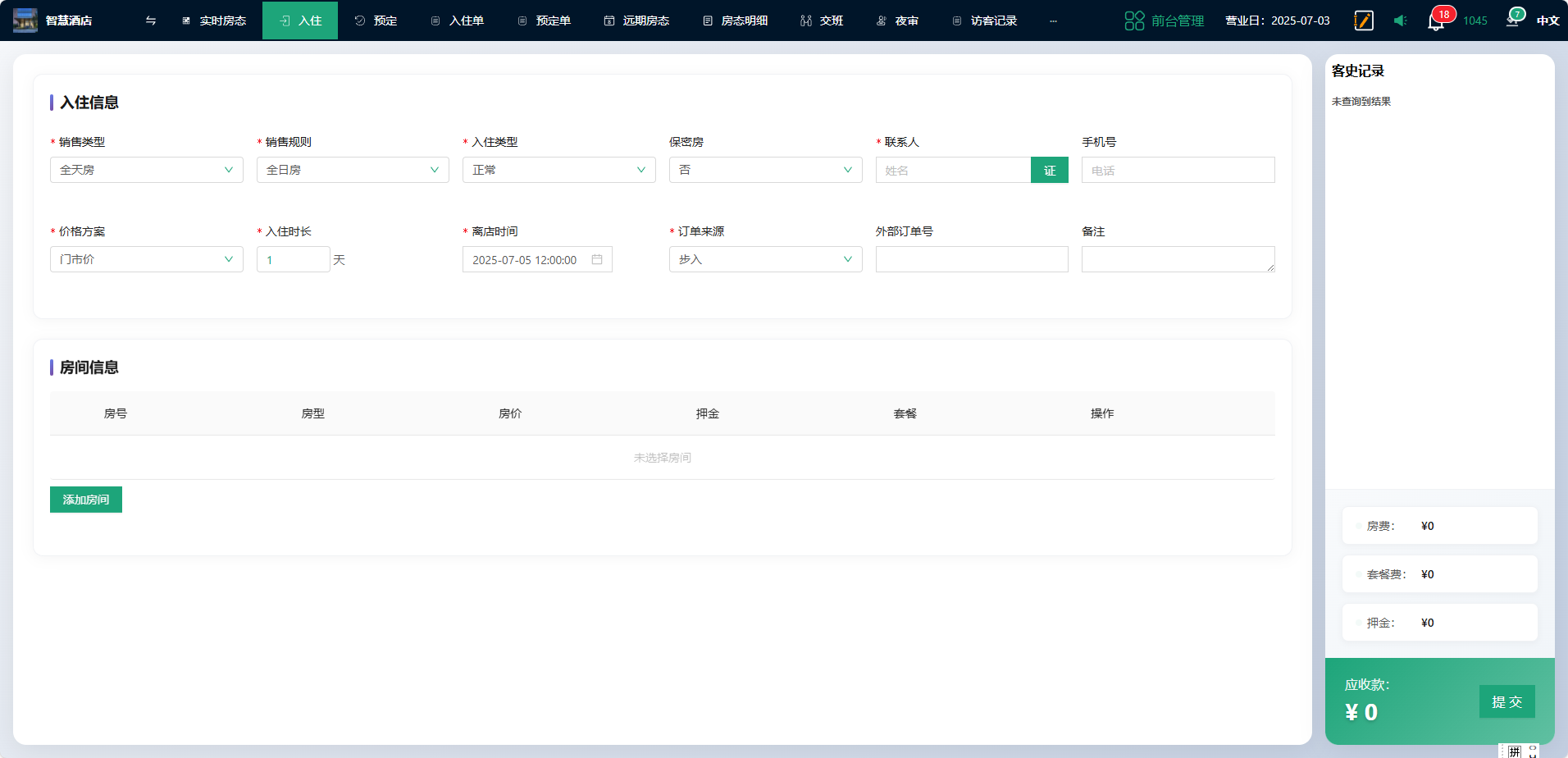Open the 价格方案 dropdown showing 门市价
This screenshot has height=758, width=1568.
click(x=147, y=259)
